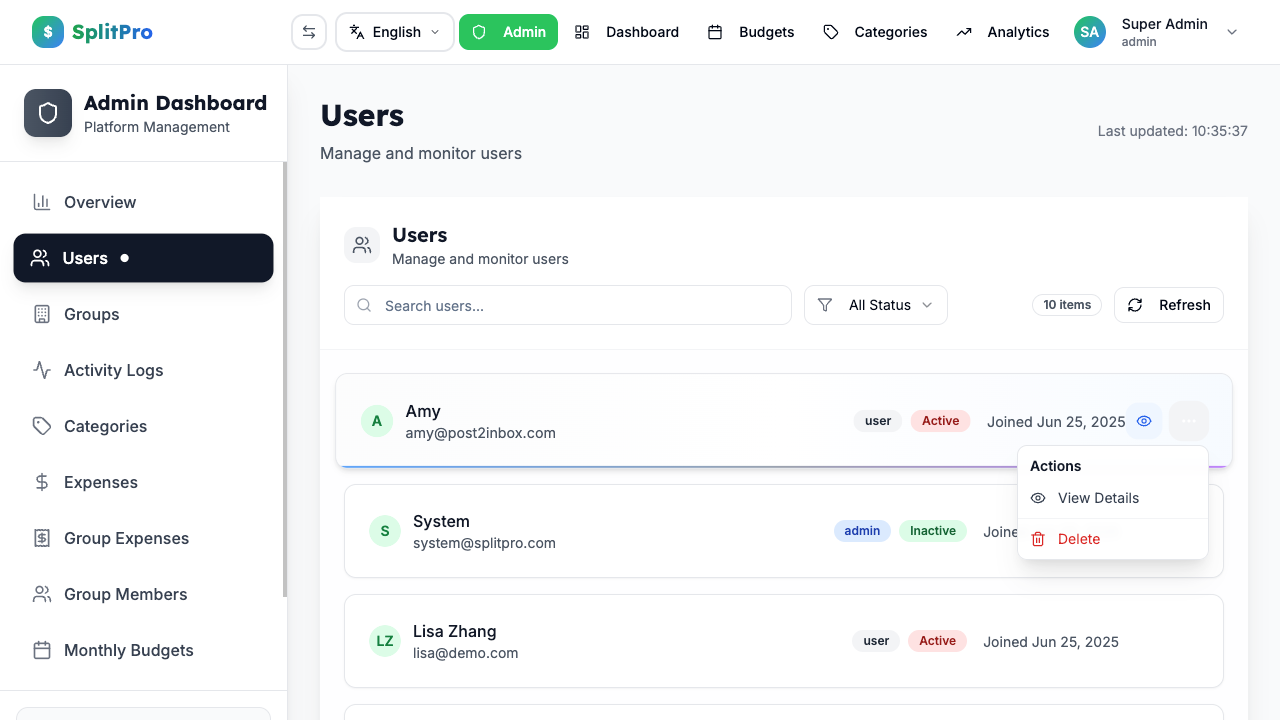Open the ellipsis actions menu on Amy's row
The width and height of the screenshot is (1280, 720).
pos(1188,421)
